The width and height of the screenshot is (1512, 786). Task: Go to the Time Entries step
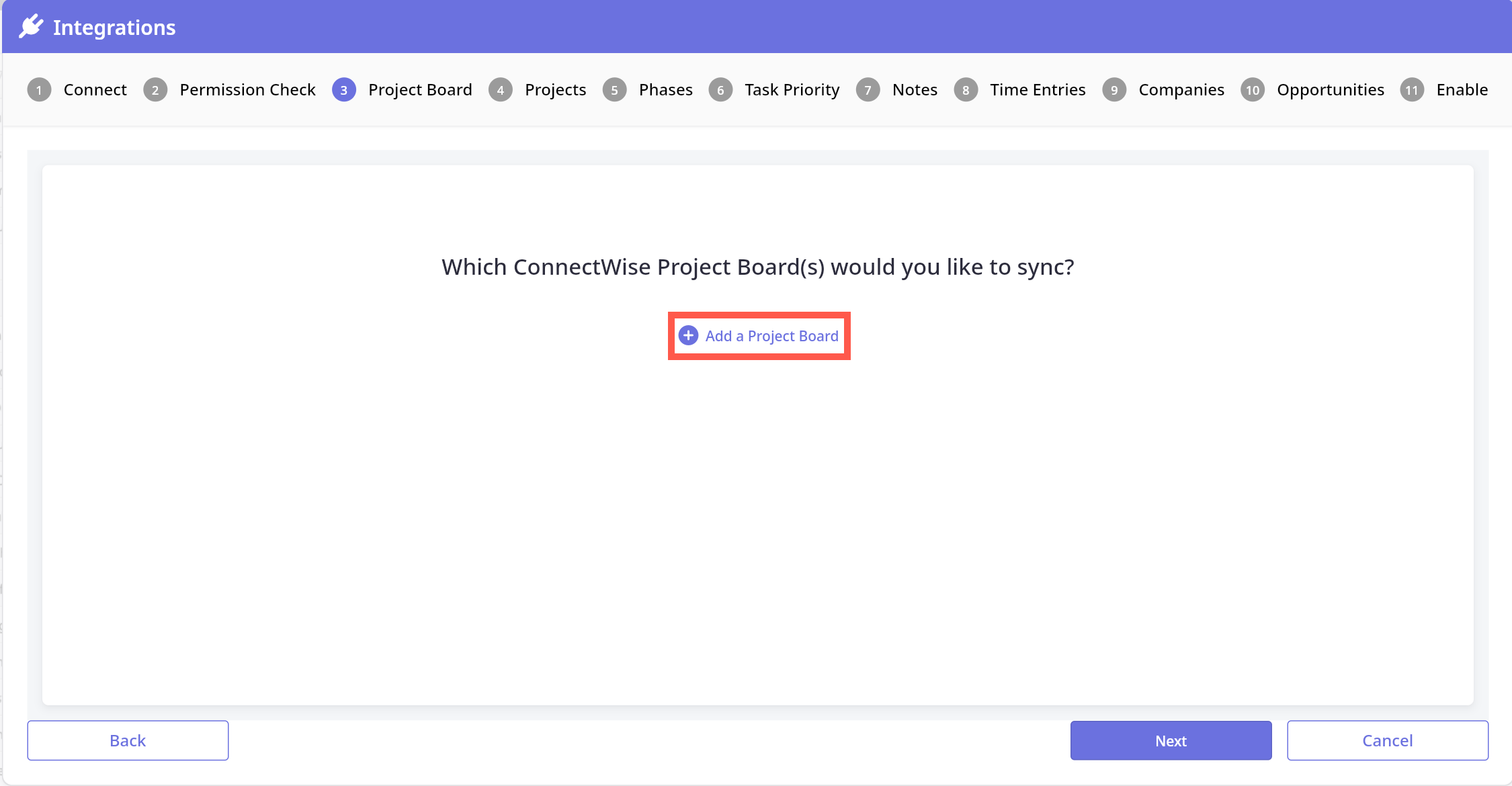click(1038, 90)
